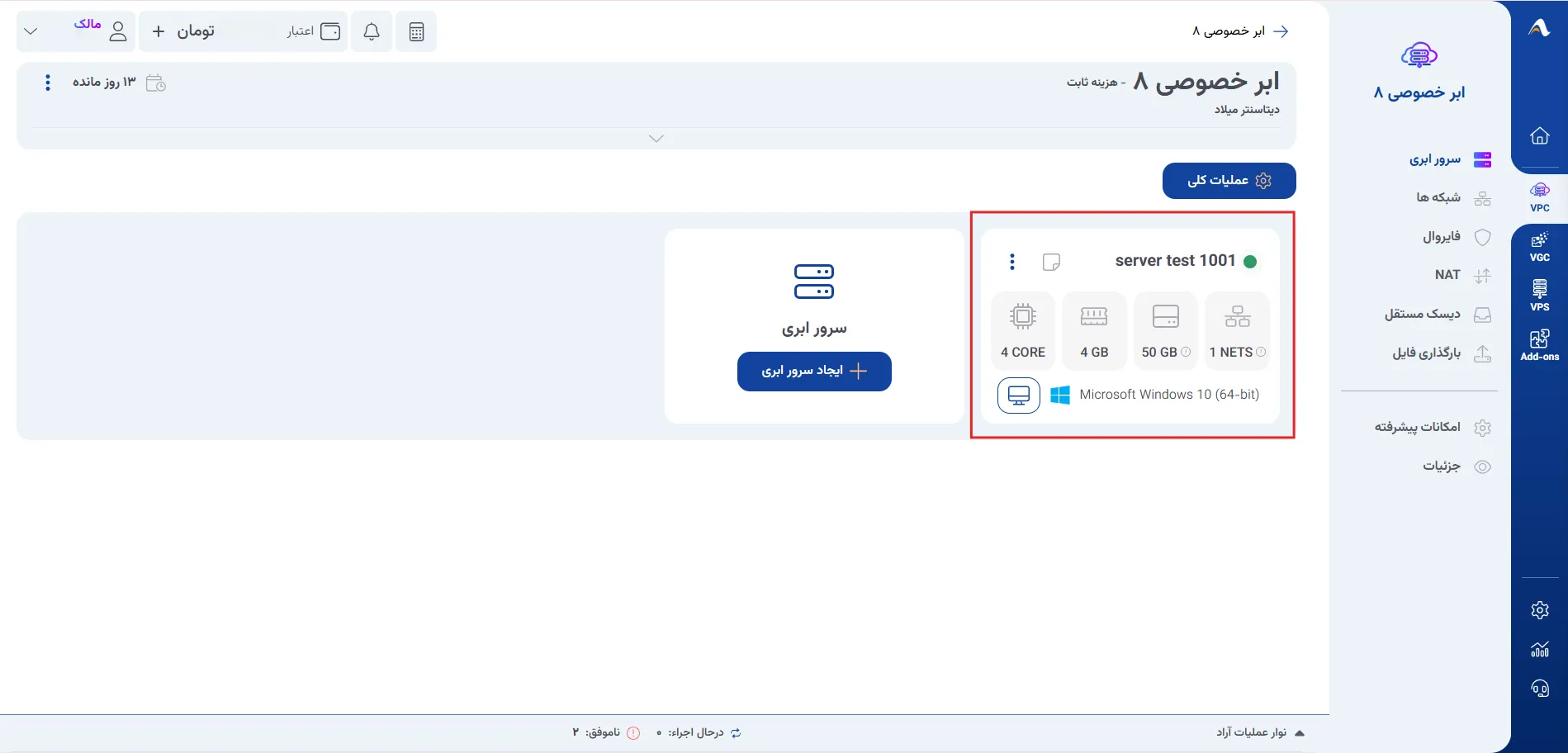
Task: Go back using the breadcrumb arrow
Action: [1281, 31]
